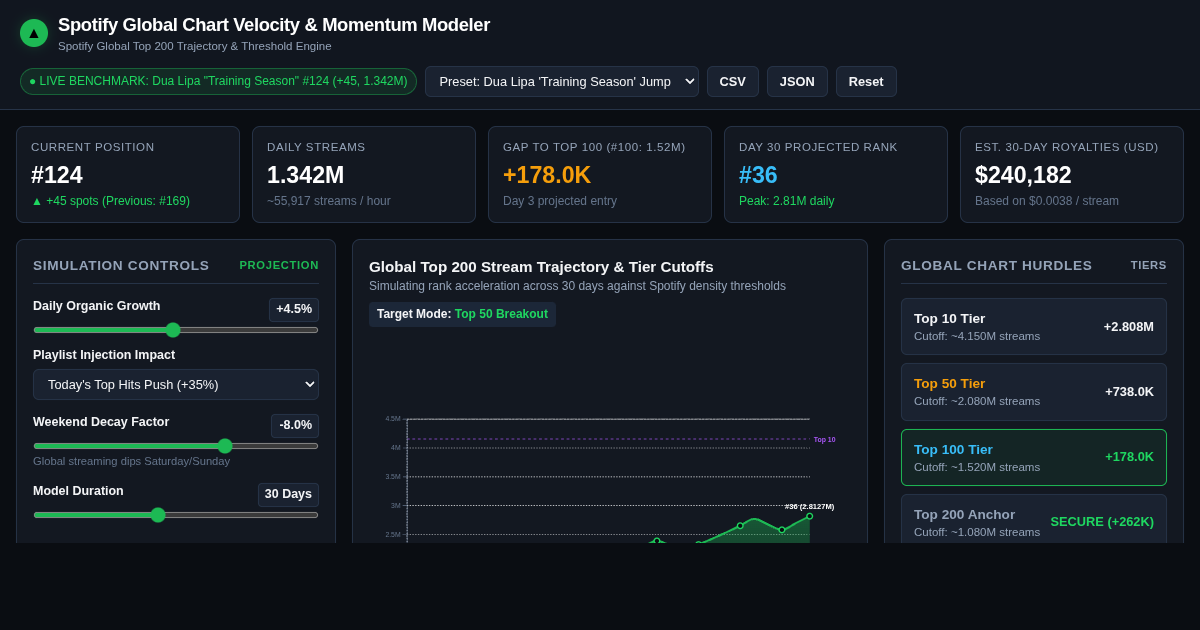Adjust the Weekend Decay Factor slider
The height and width of the screenshot is (630, 1200).
[x=176, y=446]
